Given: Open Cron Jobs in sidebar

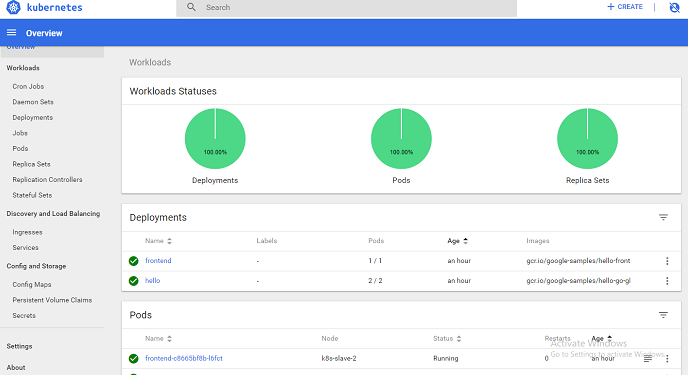Looking at the screenshot, I should [x=28, y=86].
